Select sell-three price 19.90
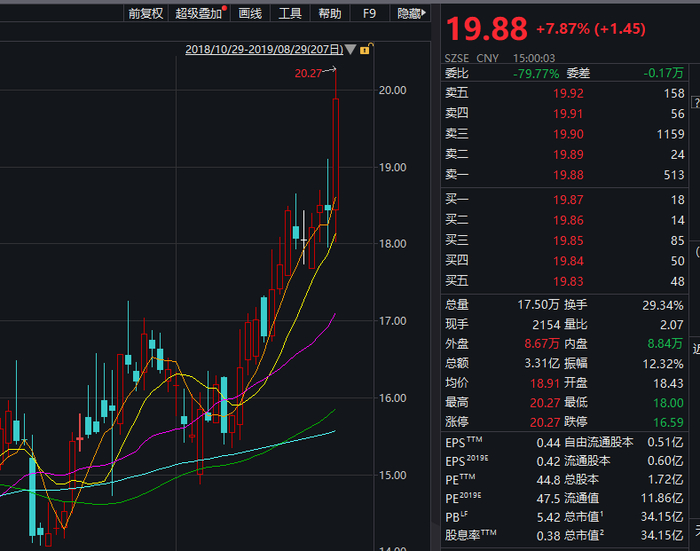The width and height of the screenshot is (700, 551). point(568,134)
